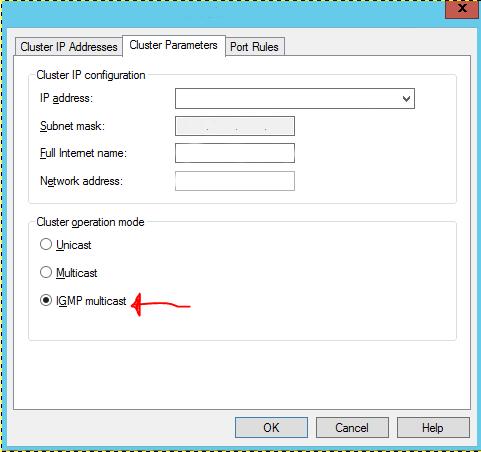Open Help for this dialog
The width and height of the screenshot is (481, 452).
point(433,428)
